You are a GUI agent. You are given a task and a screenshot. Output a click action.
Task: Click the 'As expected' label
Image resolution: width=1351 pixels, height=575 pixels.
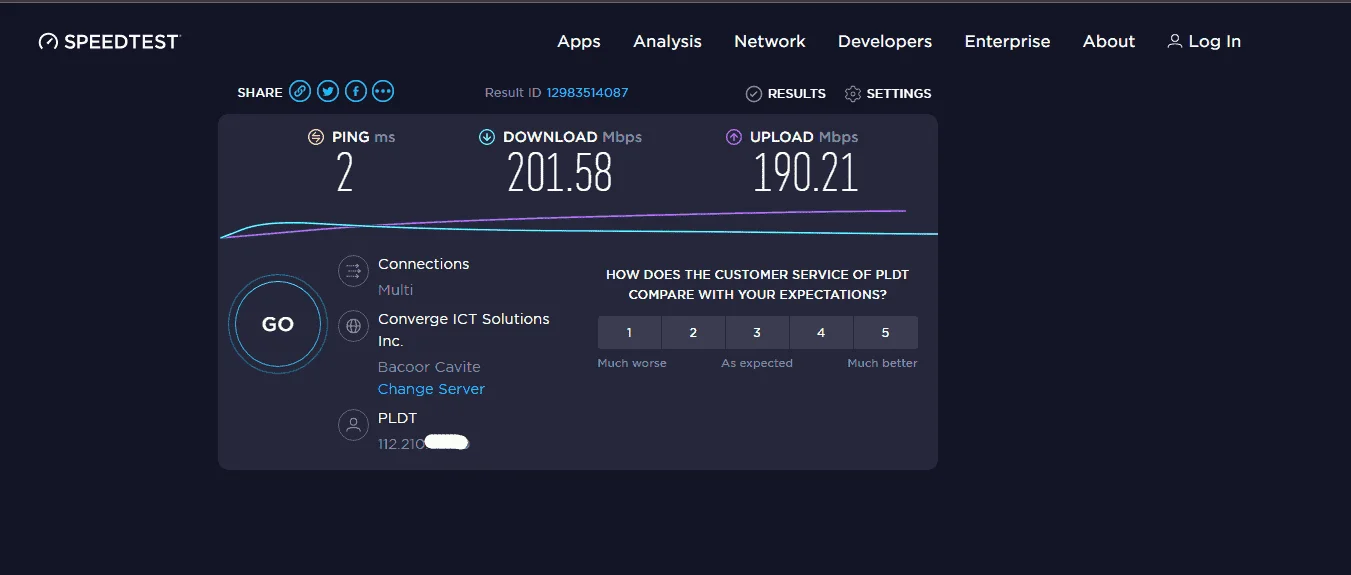click(757, 363)
